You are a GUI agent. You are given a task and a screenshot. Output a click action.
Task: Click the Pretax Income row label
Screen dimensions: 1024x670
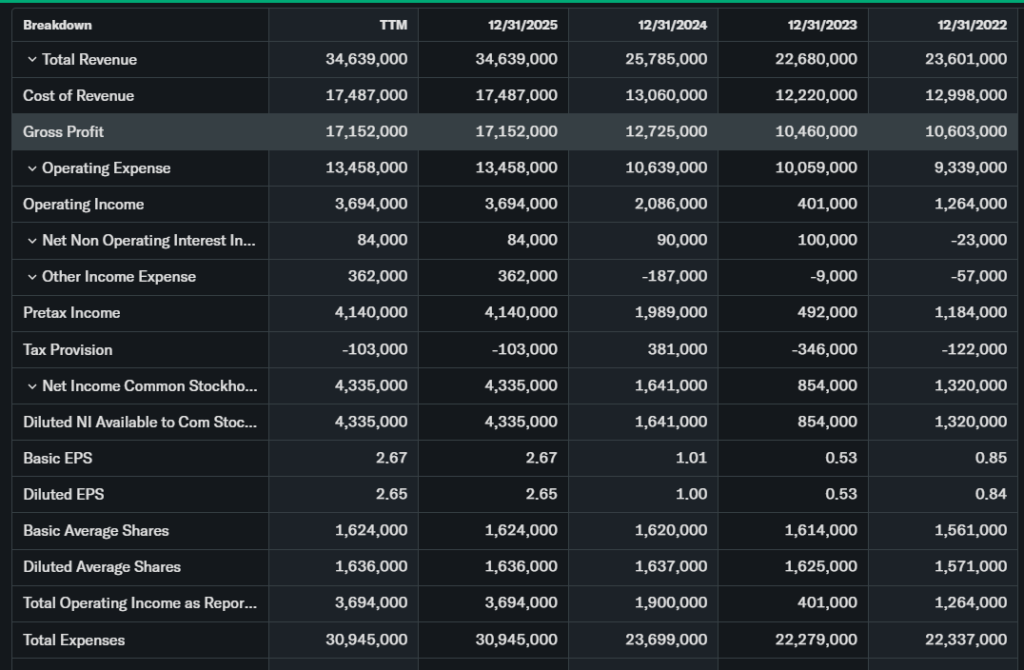tap(71, 313)
